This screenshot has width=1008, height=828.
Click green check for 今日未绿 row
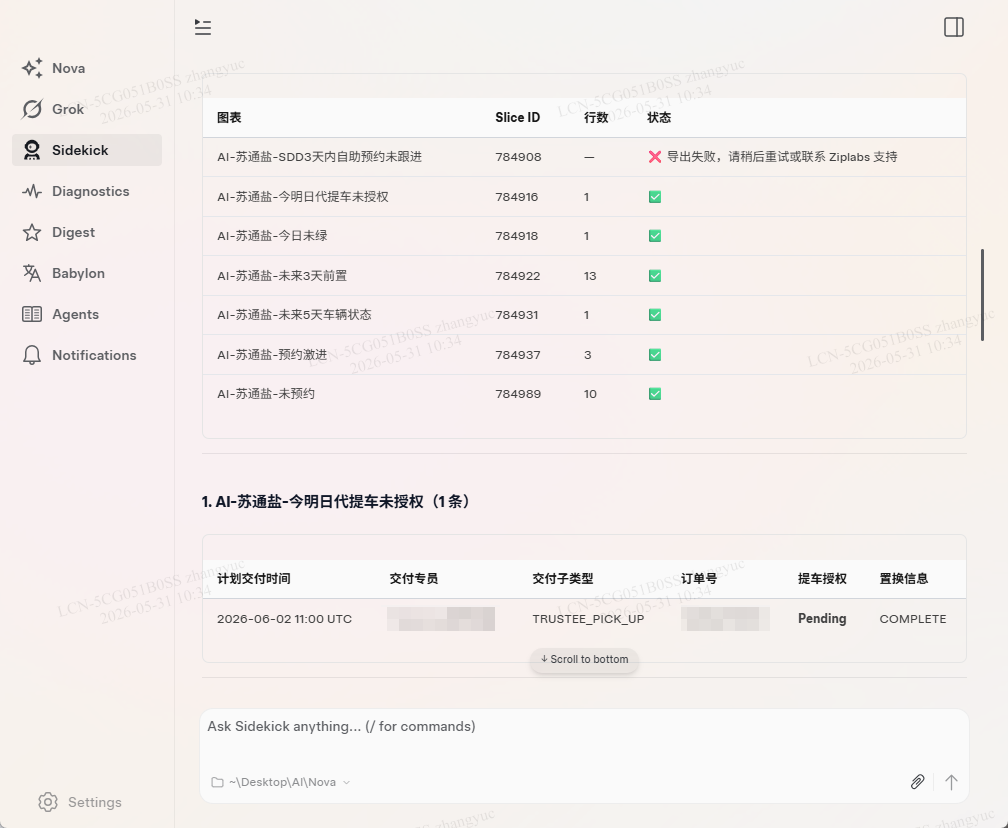[655, 236]
